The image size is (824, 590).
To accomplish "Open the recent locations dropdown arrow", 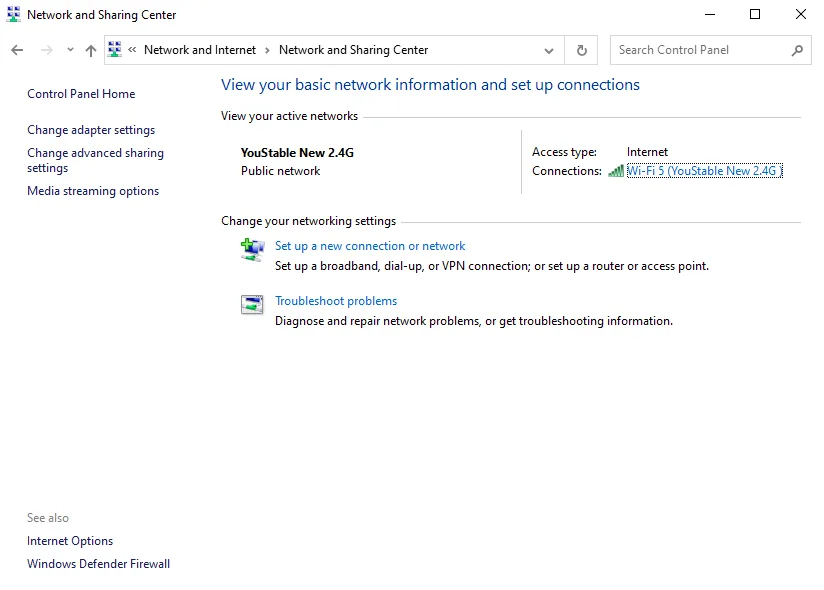I will pyautogui.click(x=70, y=50).
